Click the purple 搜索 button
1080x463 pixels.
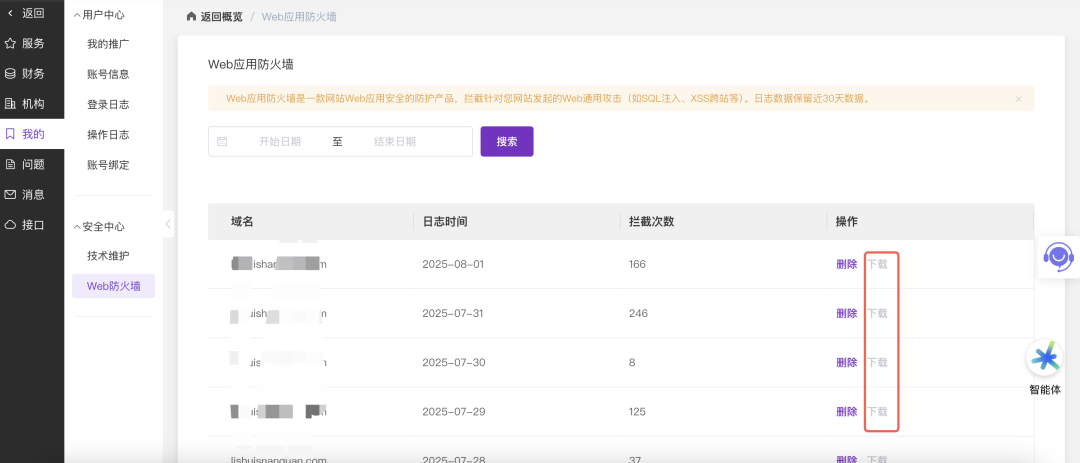pos(507,141)
